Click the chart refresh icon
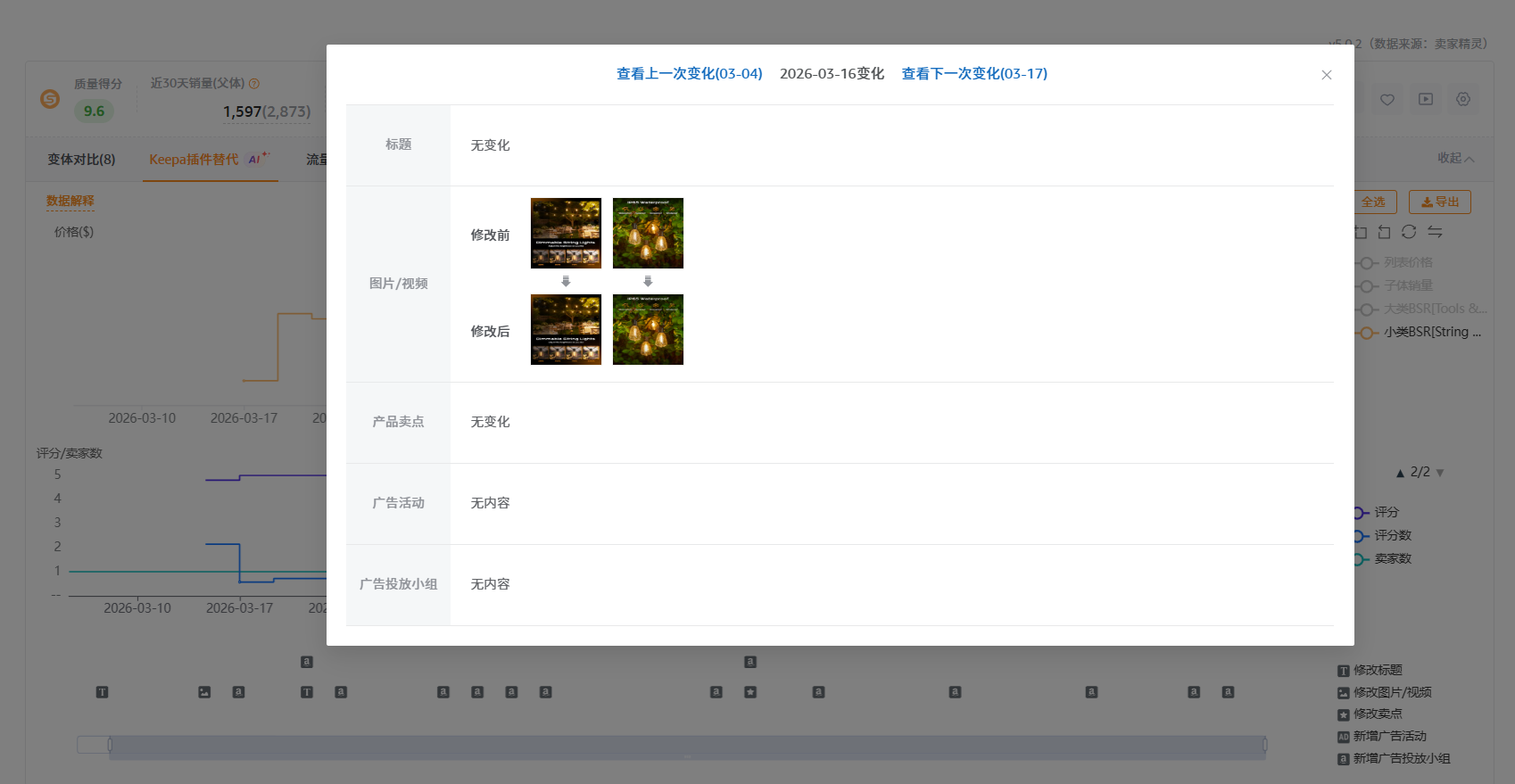1515x784 pixels. (x=1409, y=232)
